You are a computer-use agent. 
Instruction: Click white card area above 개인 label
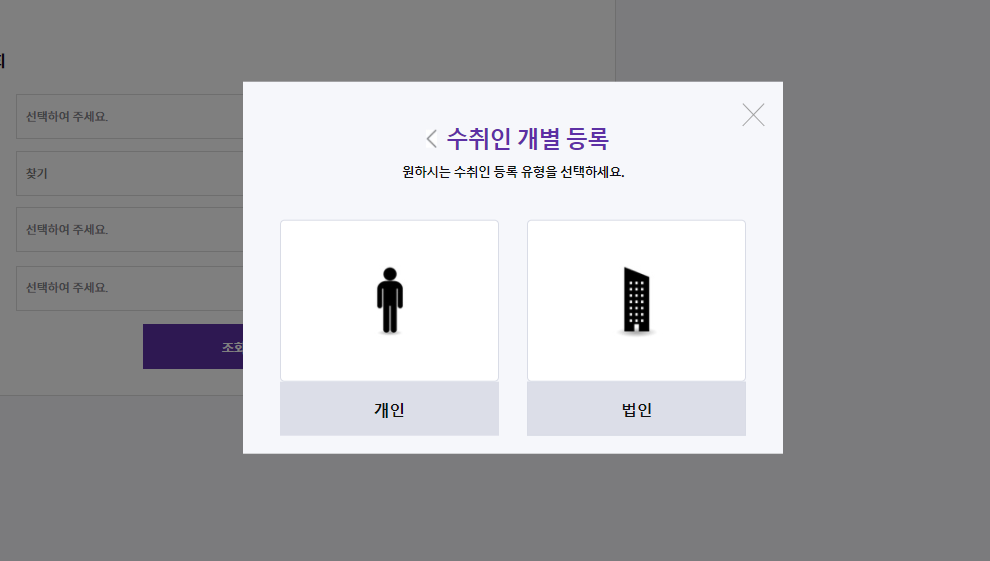click(390, 300)
